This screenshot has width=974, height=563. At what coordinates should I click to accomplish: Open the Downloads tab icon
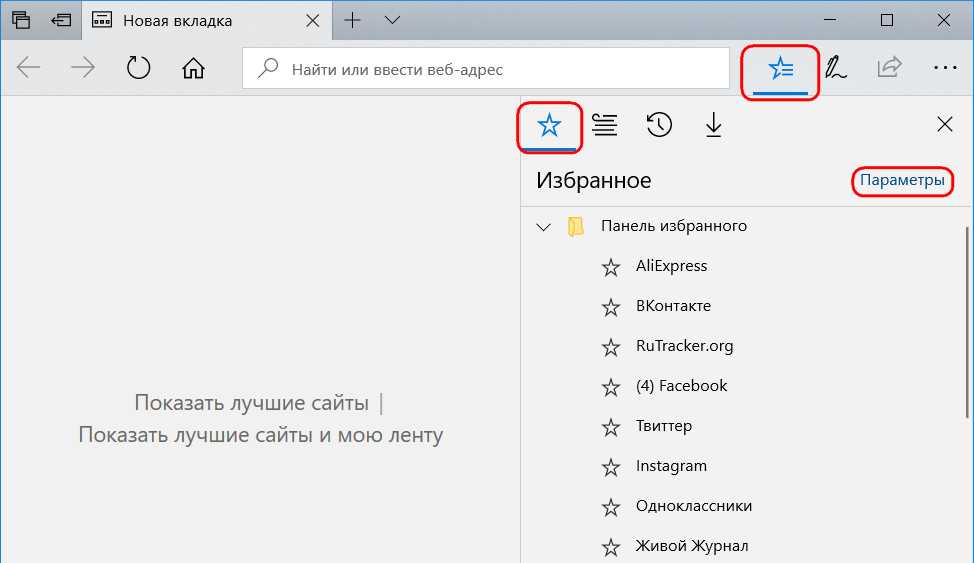pyautogui.click(x=713, y=125)
